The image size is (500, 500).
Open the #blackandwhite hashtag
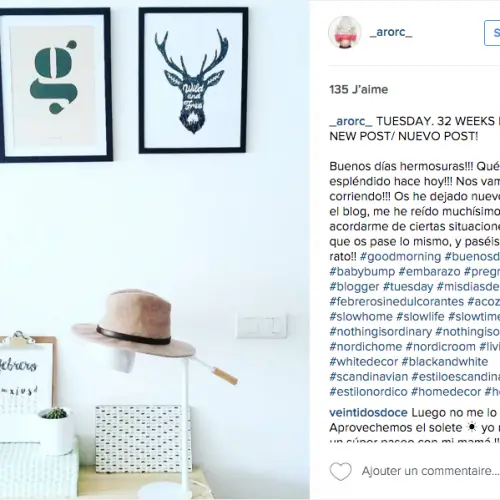point(445,361)
